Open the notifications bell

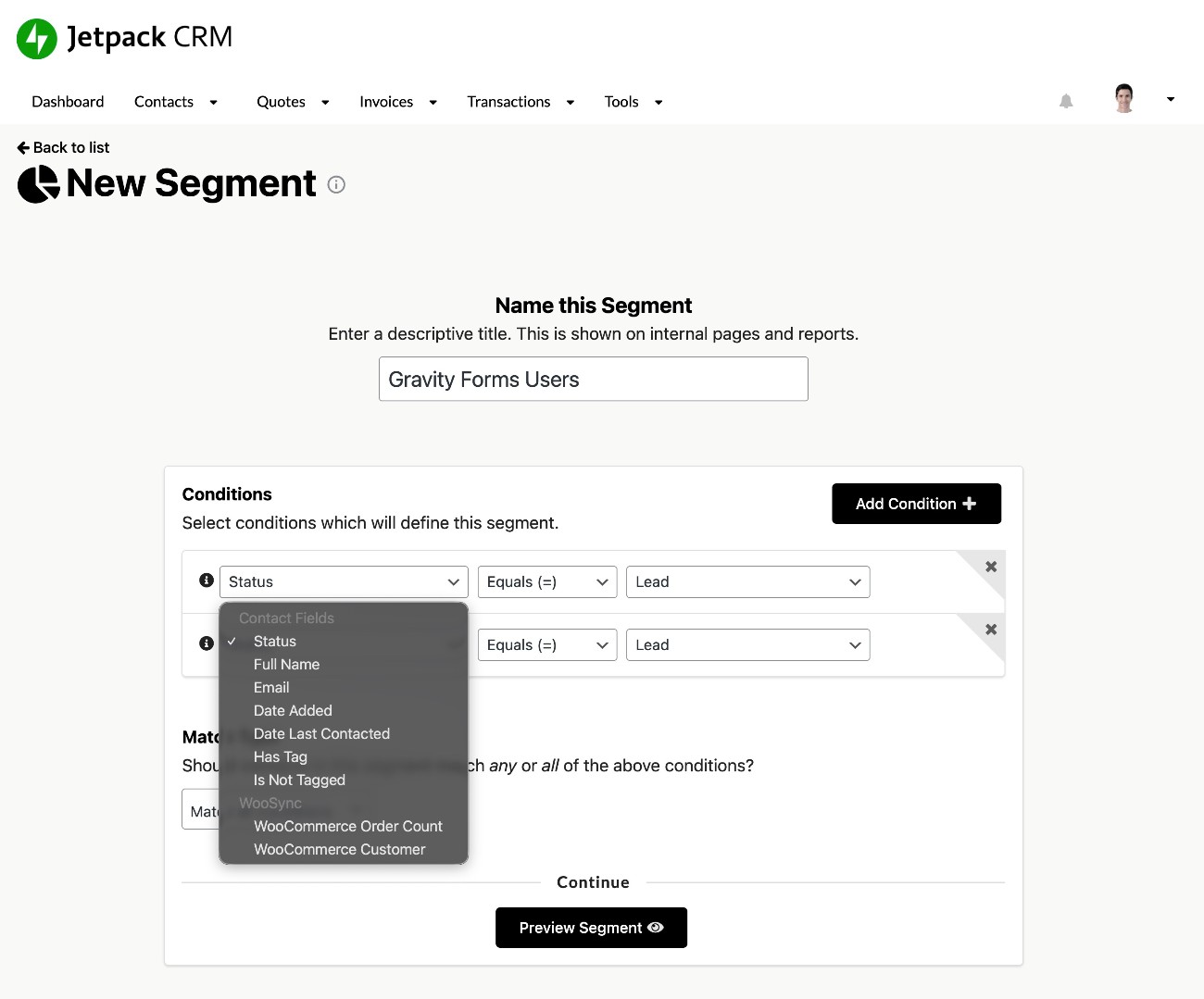(1065, 101)
